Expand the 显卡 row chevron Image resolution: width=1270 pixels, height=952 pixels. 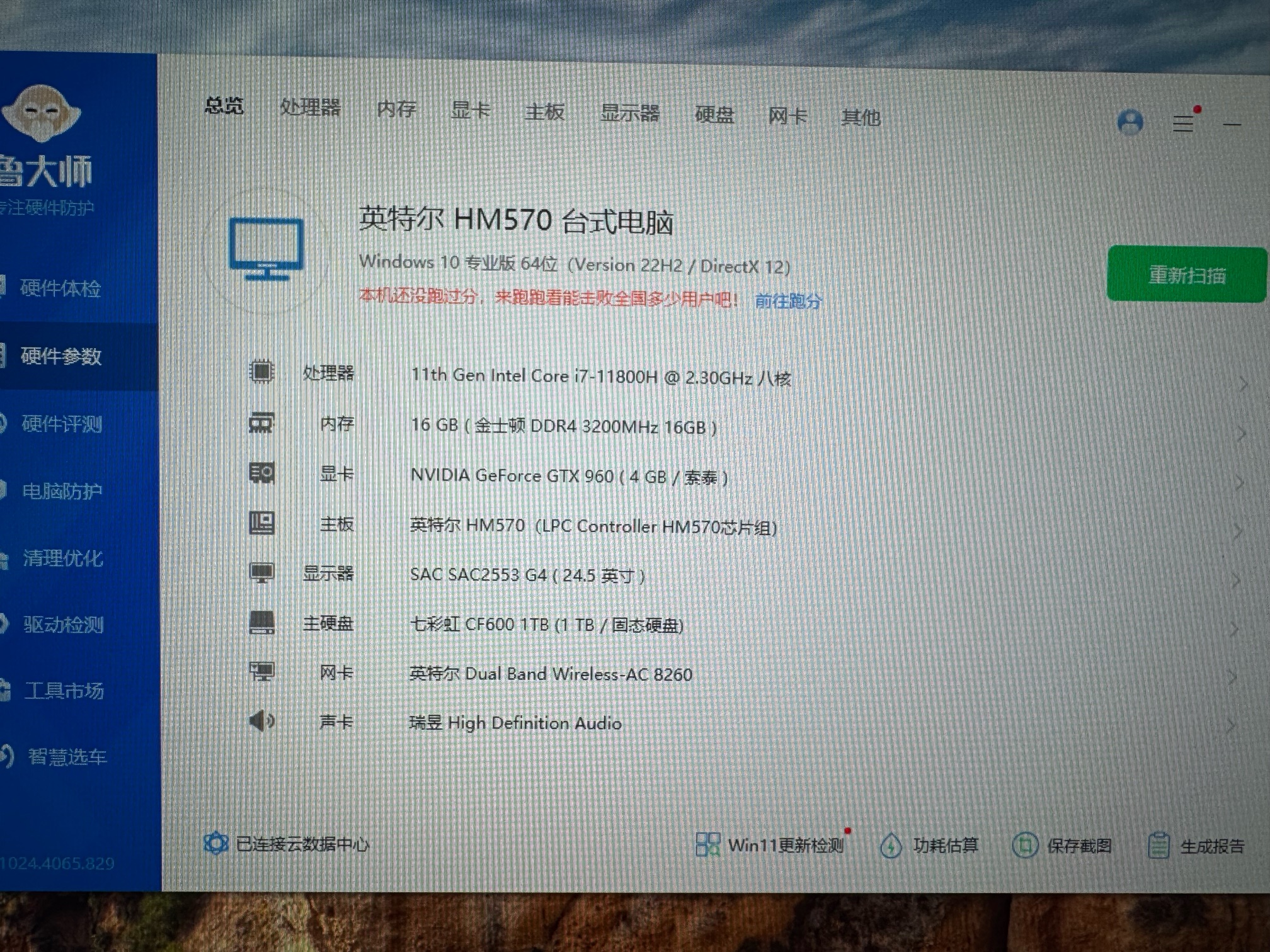(x=1239, y=484)
